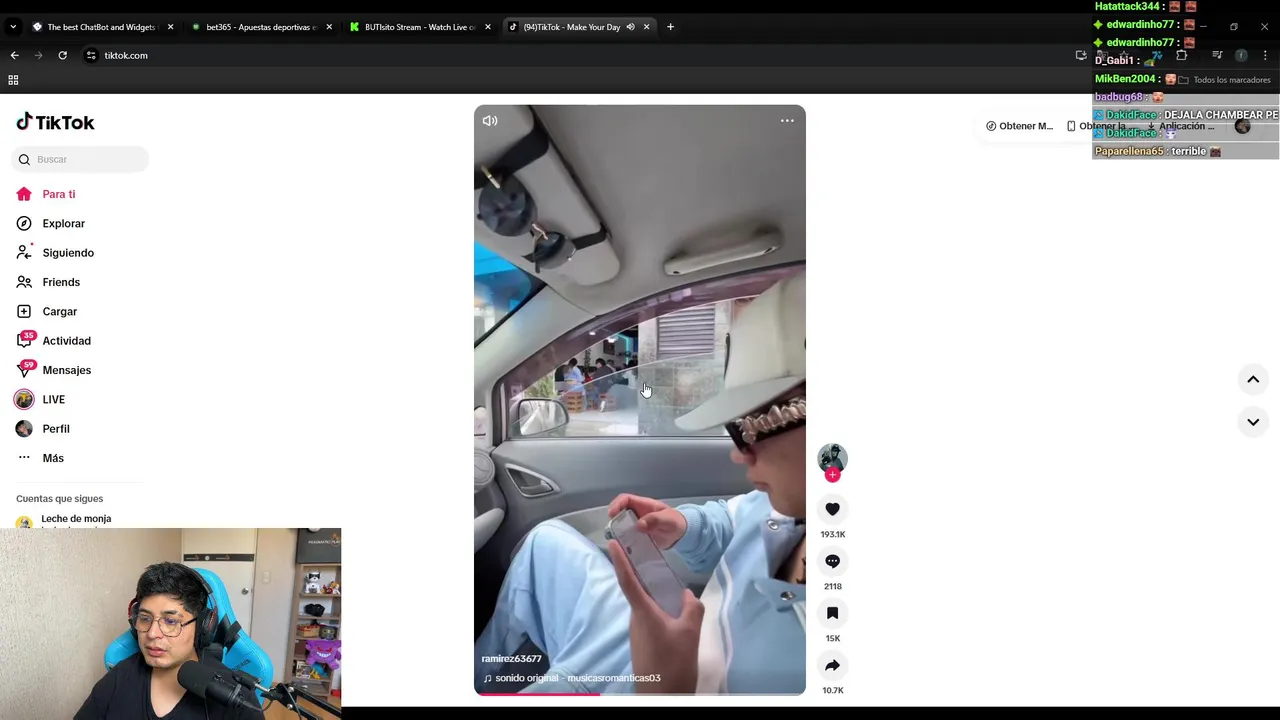Open the comments on the video

click(832, 561)
